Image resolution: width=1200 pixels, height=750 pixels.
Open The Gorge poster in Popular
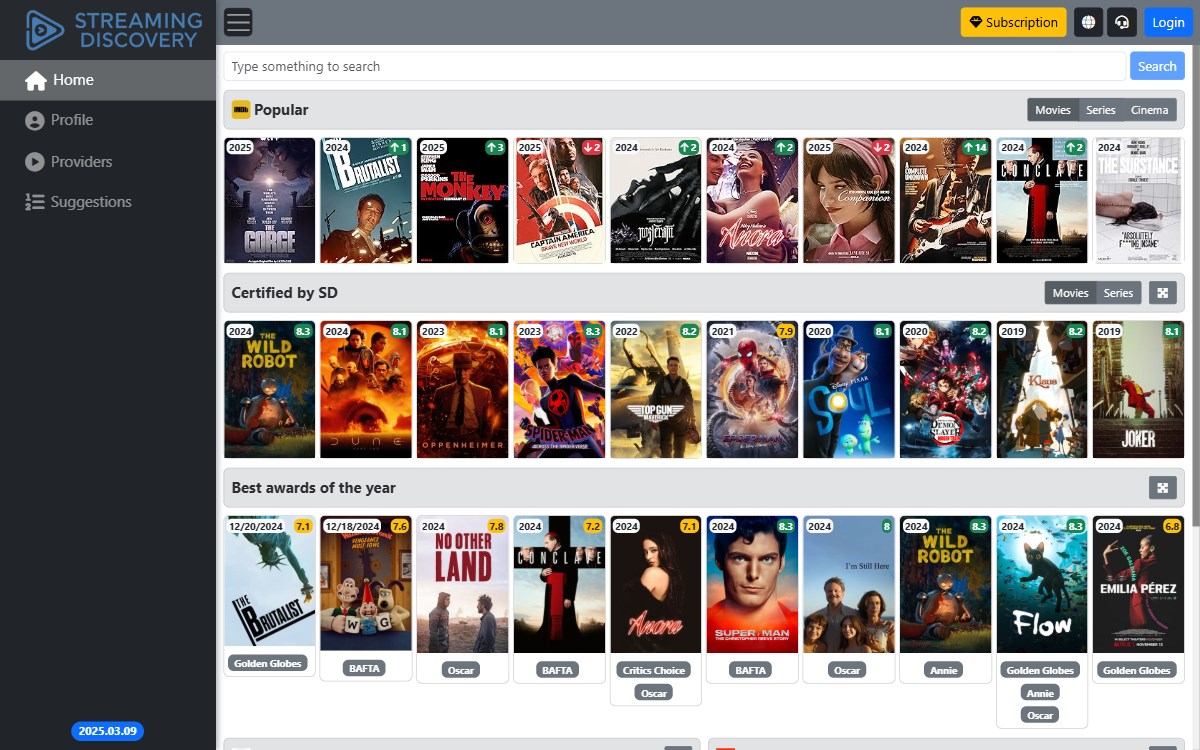coord(270,201)
